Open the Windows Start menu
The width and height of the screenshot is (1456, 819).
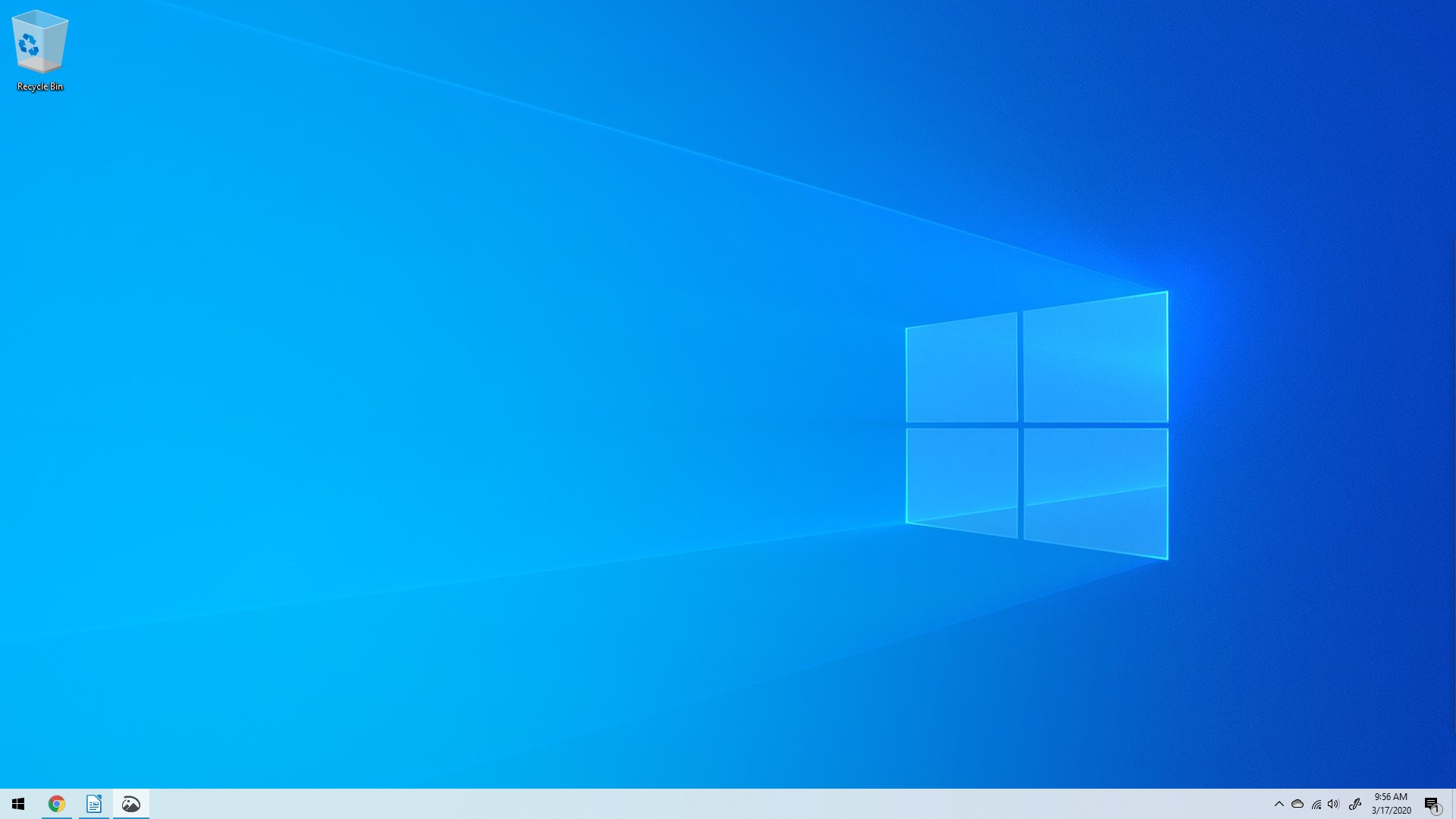(x=18, y=804)
